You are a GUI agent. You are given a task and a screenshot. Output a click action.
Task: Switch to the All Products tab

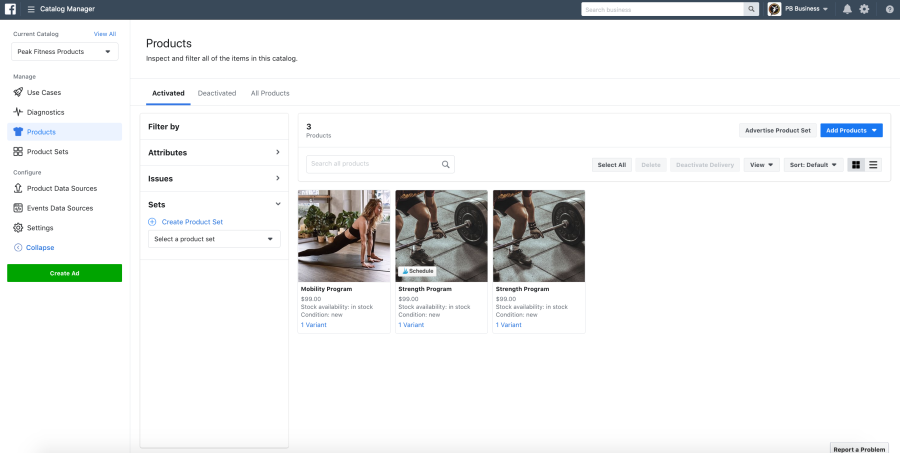(270, 93)
